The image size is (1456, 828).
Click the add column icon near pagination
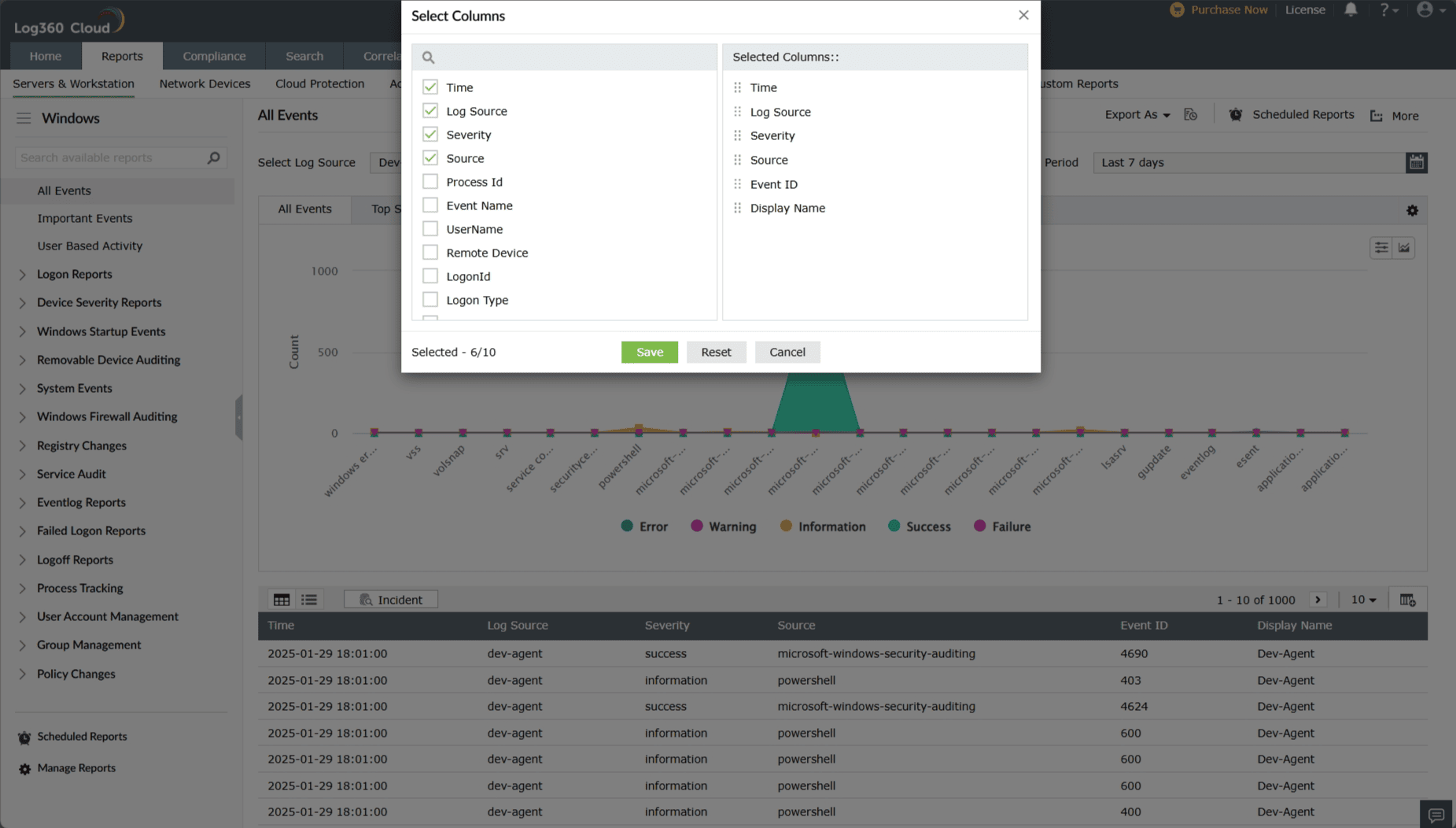coord(1408,599)
